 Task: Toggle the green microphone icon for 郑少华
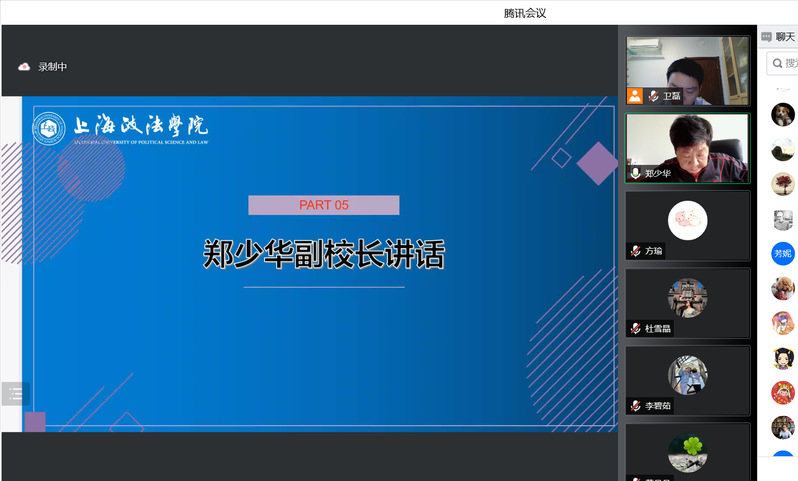tap(635, 173)
